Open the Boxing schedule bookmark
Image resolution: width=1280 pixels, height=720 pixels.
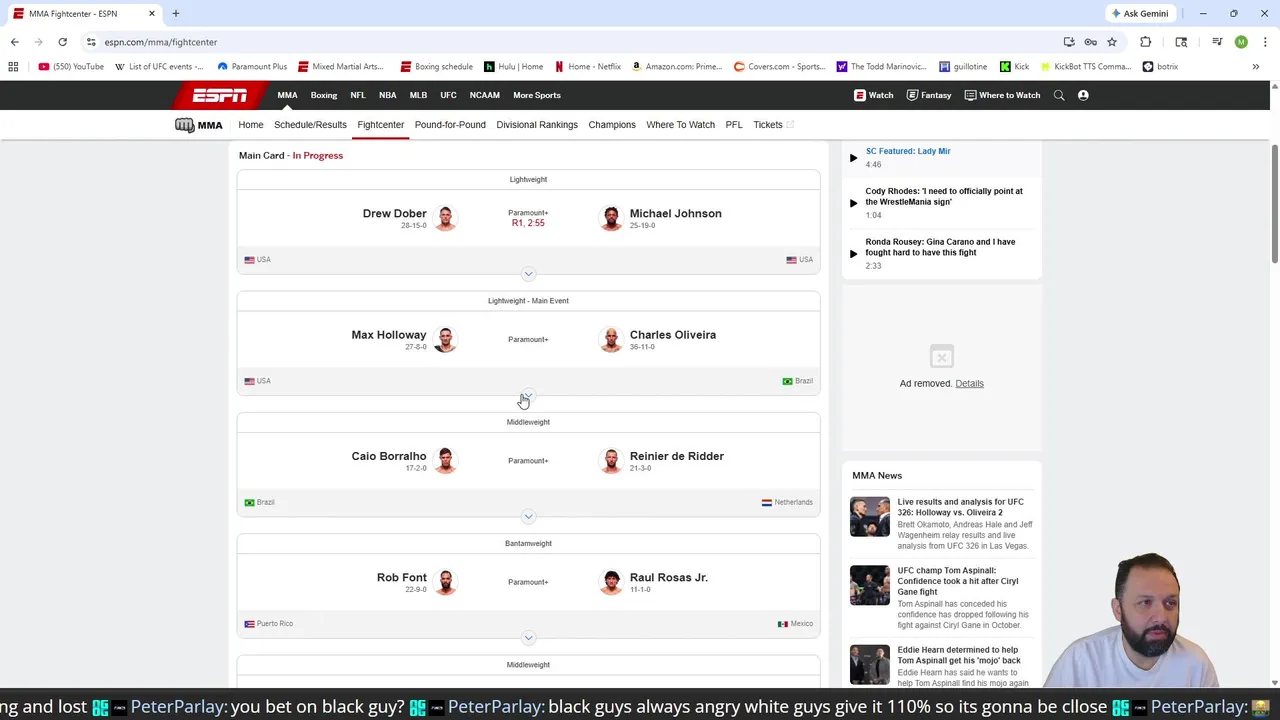click(436, 67)
